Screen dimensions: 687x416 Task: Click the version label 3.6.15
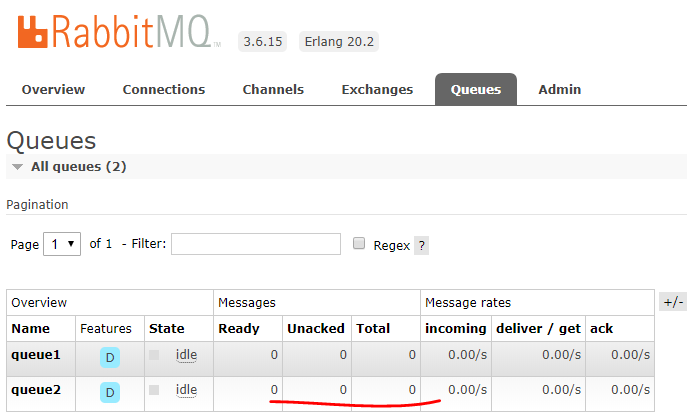pyautogui.click(x=262, y=42)
